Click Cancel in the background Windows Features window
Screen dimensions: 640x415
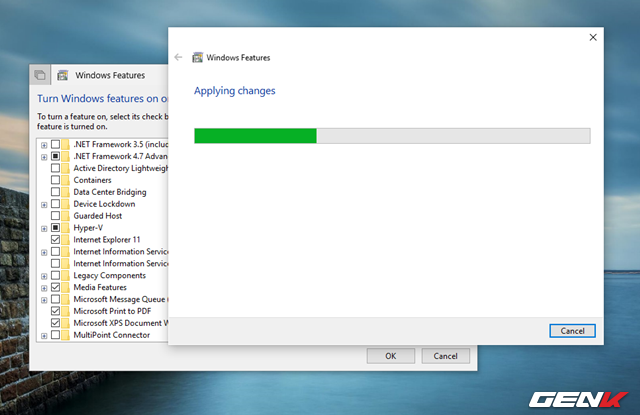click(x=445, y=356)
